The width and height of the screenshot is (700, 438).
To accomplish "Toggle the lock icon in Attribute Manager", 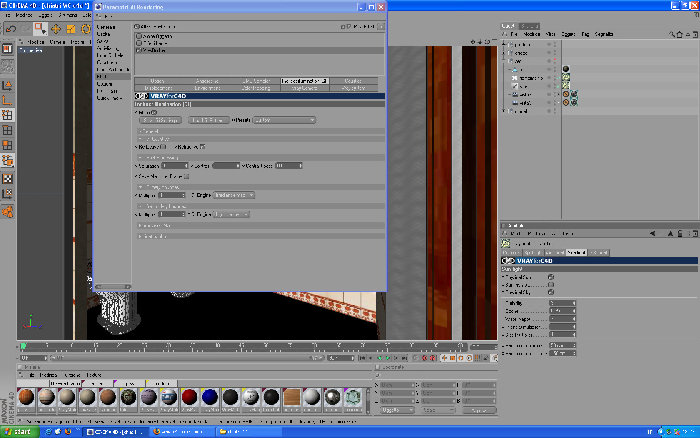I will click(x=680, y=234).
